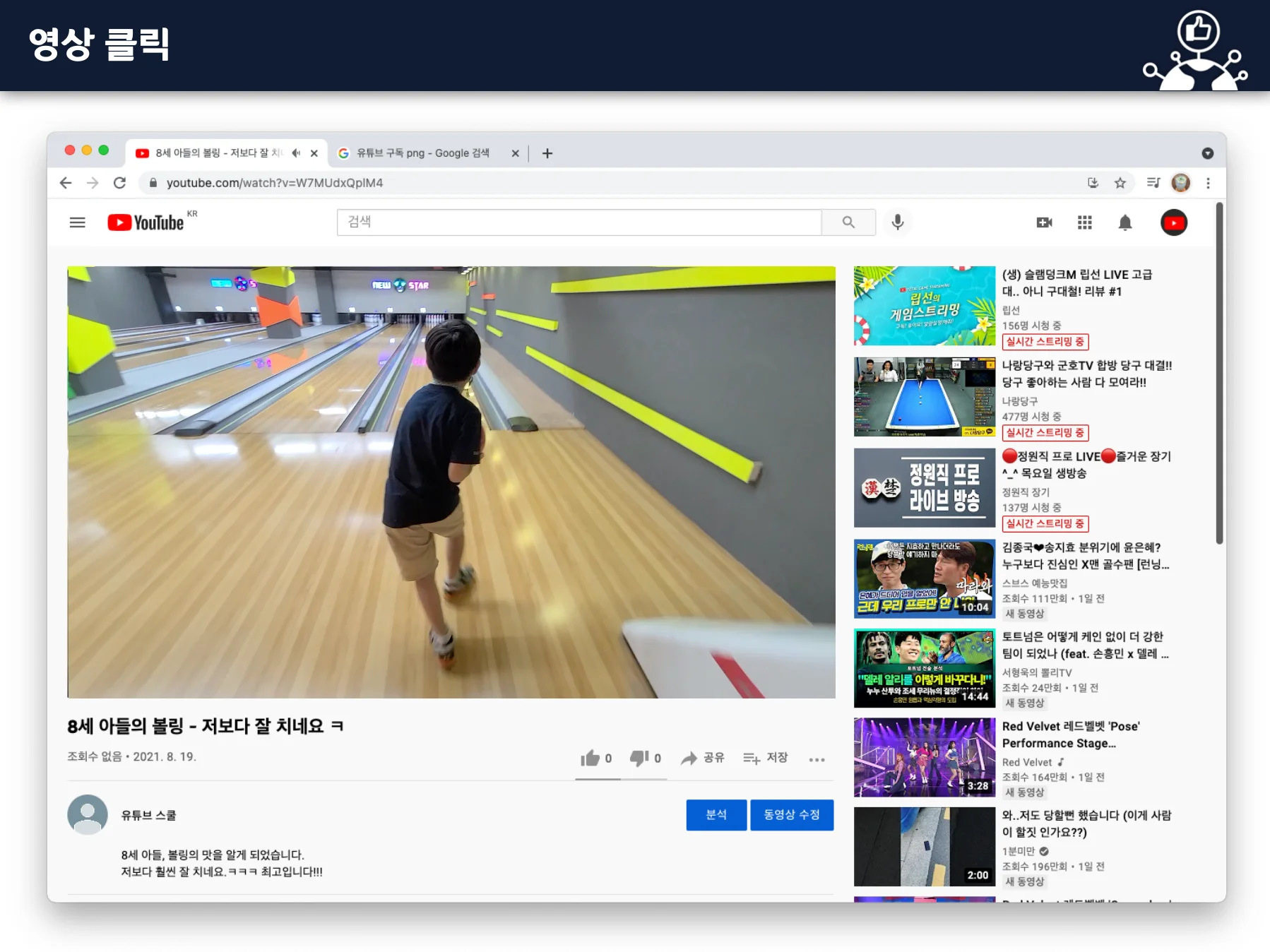Click the video title 8세 아들의 볼링

(205, 726)
